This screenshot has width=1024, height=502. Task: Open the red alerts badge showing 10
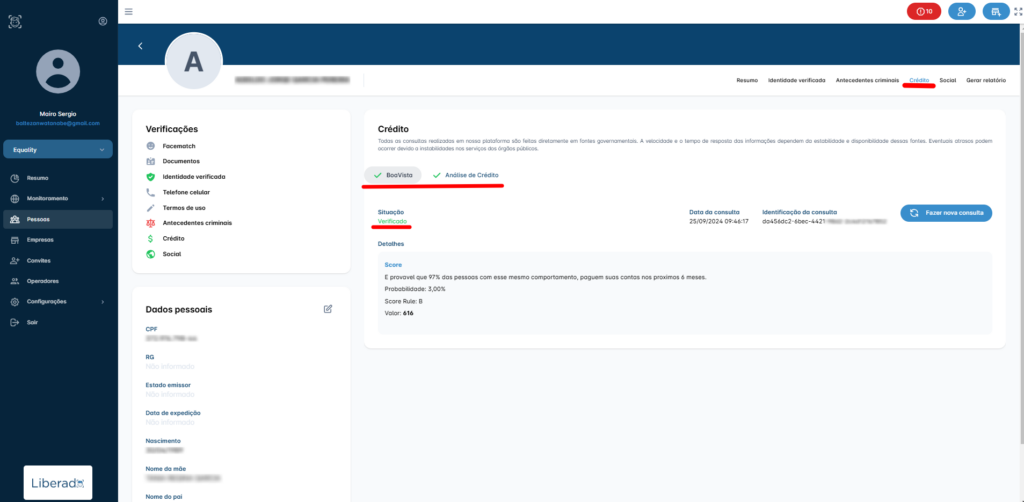[x=924, y=12]
